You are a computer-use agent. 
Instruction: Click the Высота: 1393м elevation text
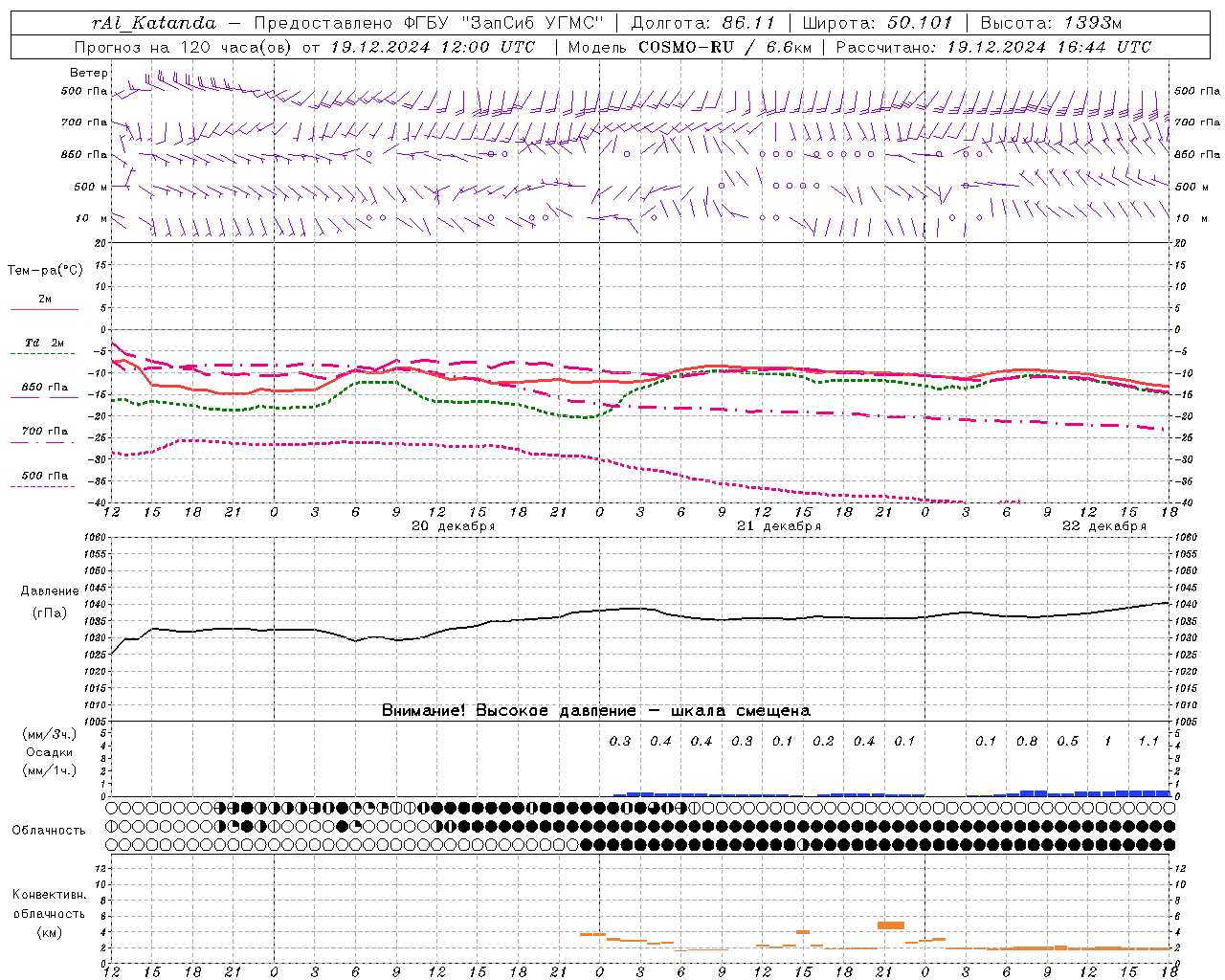tap(1051, 23)
